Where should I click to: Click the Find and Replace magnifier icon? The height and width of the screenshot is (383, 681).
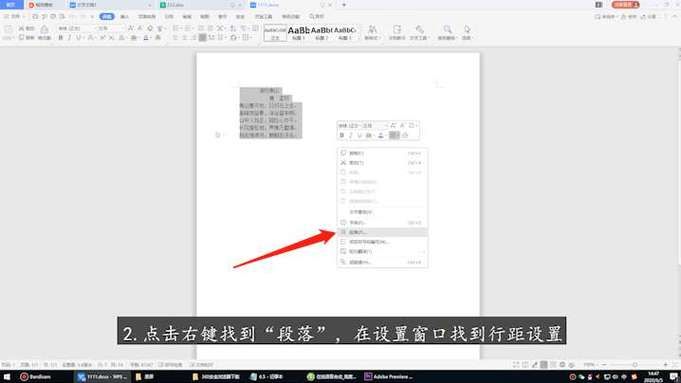447,30
